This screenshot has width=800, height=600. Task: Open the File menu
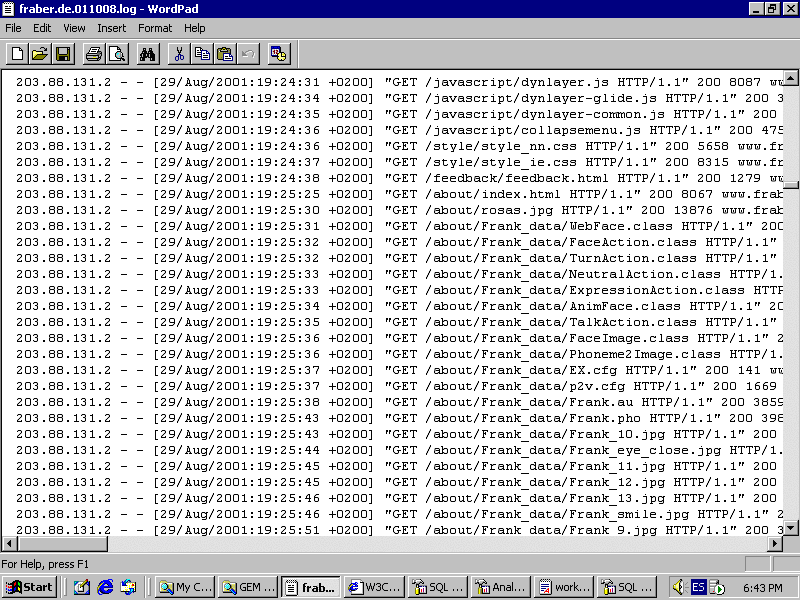pos(13,28)
